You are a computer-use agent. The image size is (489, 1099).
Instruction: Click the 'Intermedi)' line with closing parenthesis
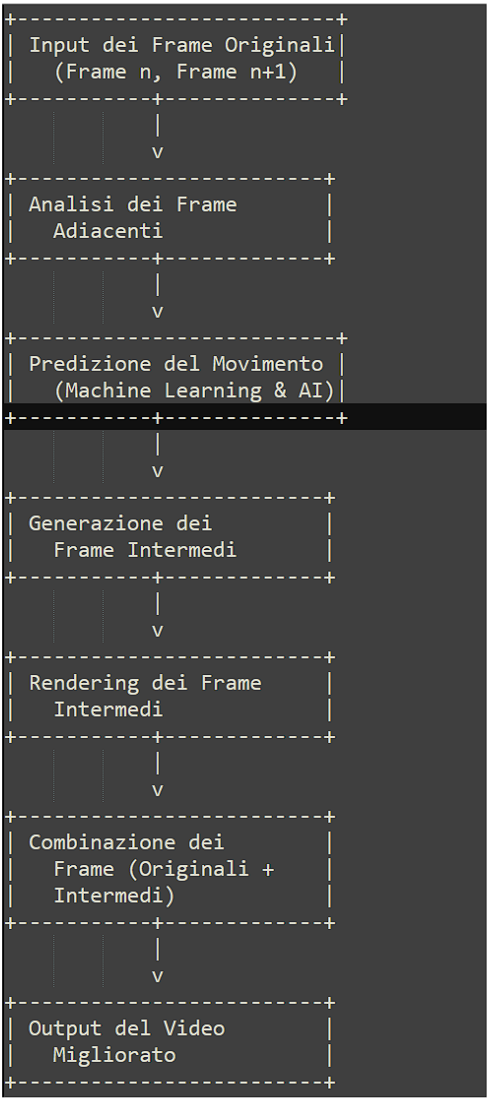click(115, 896)
